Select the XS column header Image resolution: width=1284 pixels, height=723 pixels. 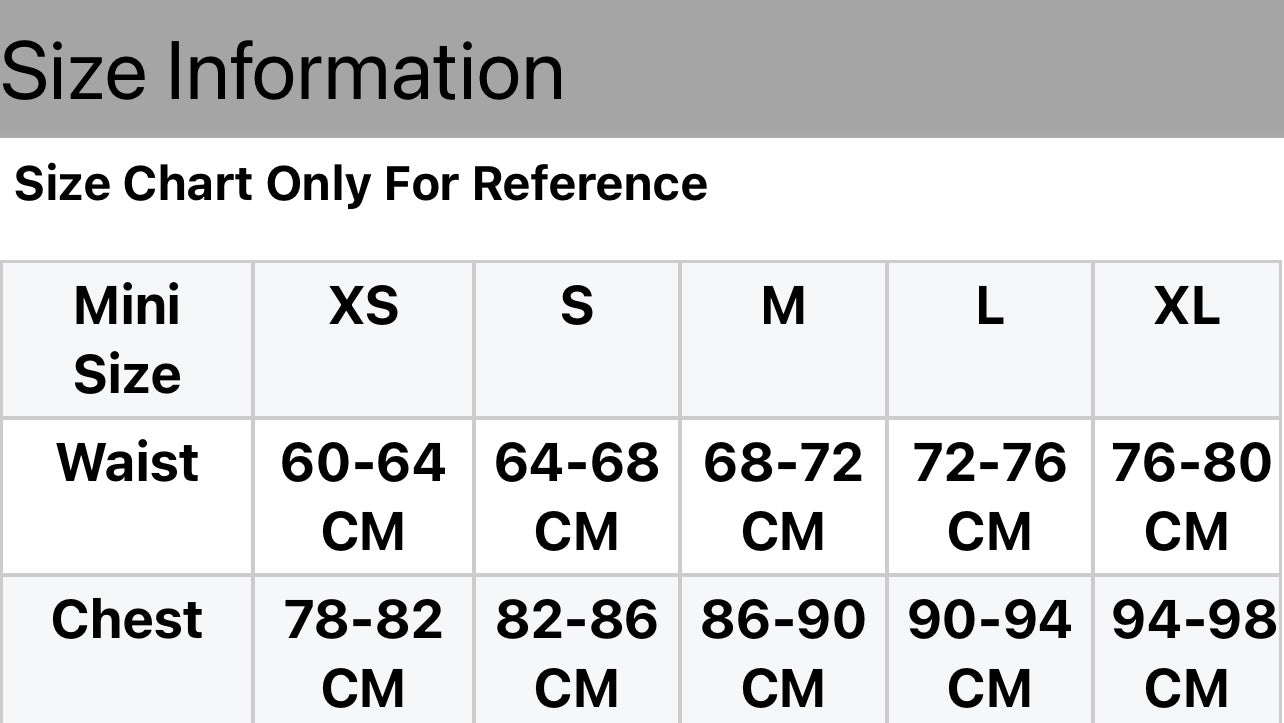[x=364, y=306]
